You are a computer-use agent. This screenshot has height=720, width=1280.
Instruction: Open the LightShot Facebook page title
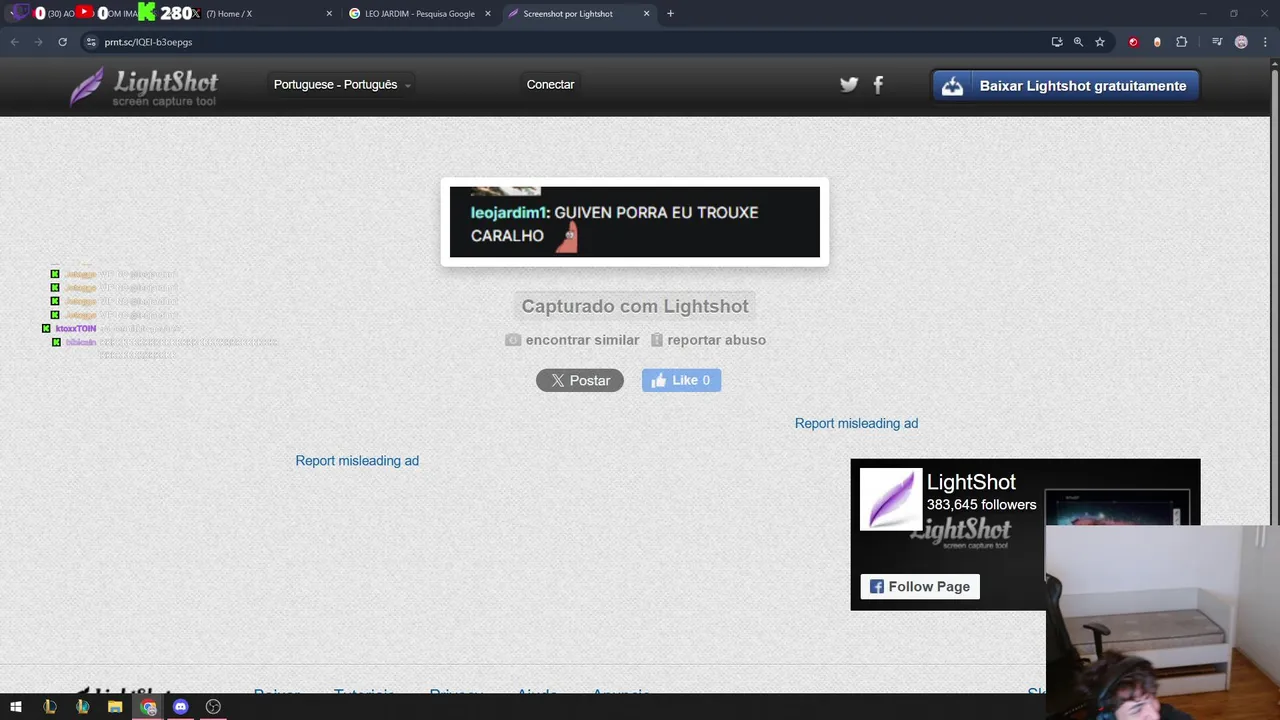pos(971,482)
